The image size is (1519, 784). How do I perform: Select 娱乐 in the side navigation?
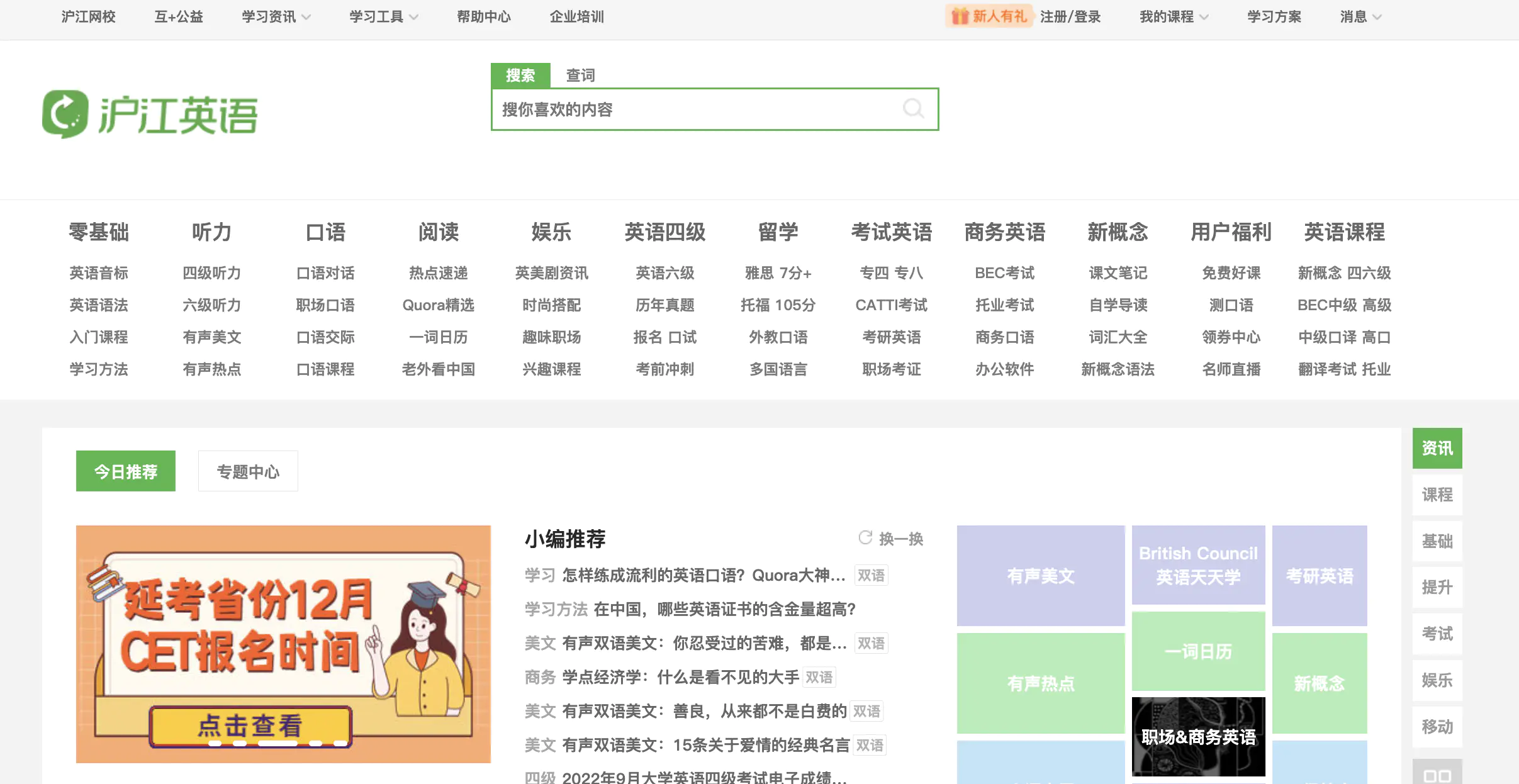pyautogui.click(x=1437, y=680)
